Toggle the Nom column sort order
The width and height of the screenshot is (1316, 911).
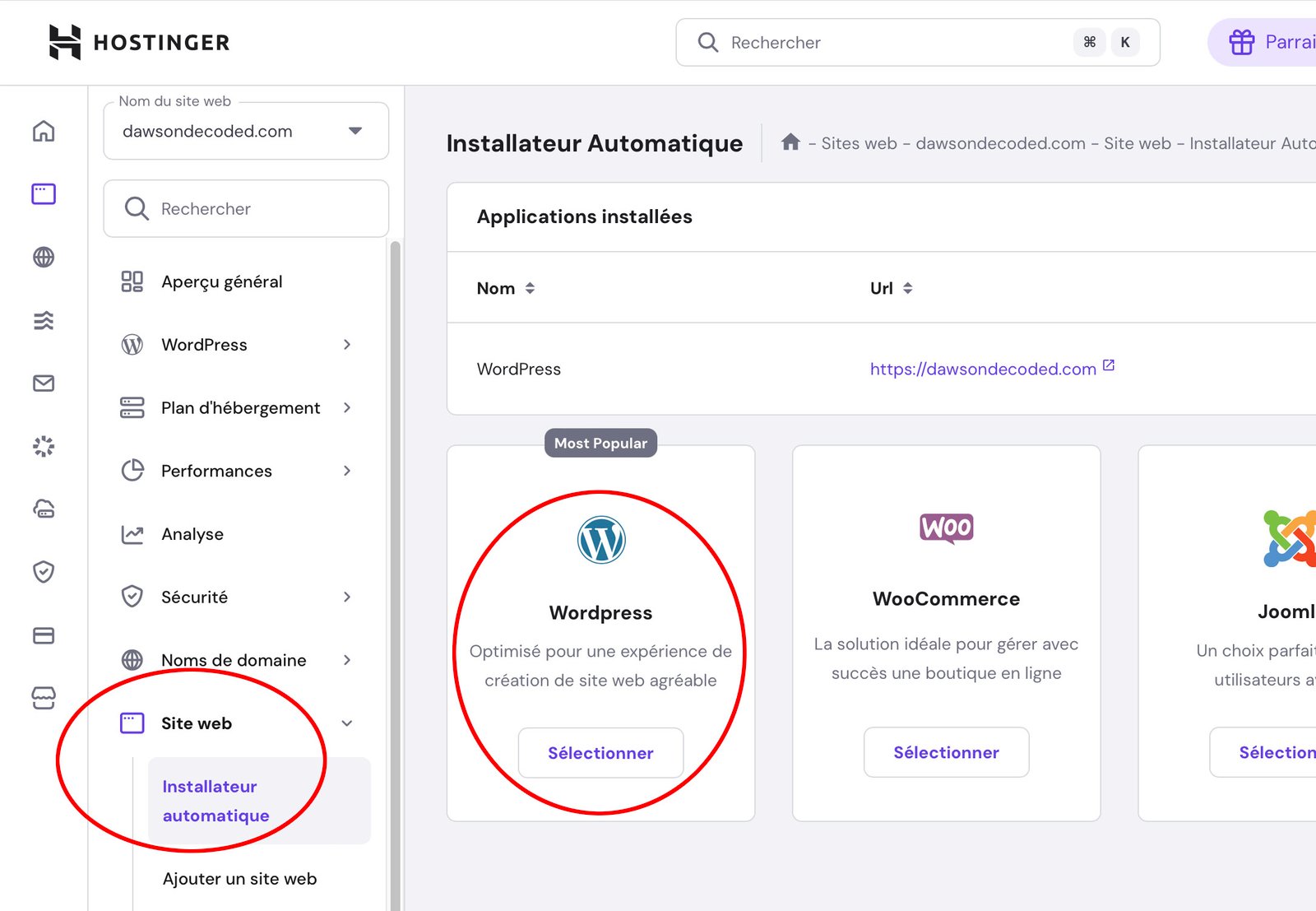coord(530,288)
